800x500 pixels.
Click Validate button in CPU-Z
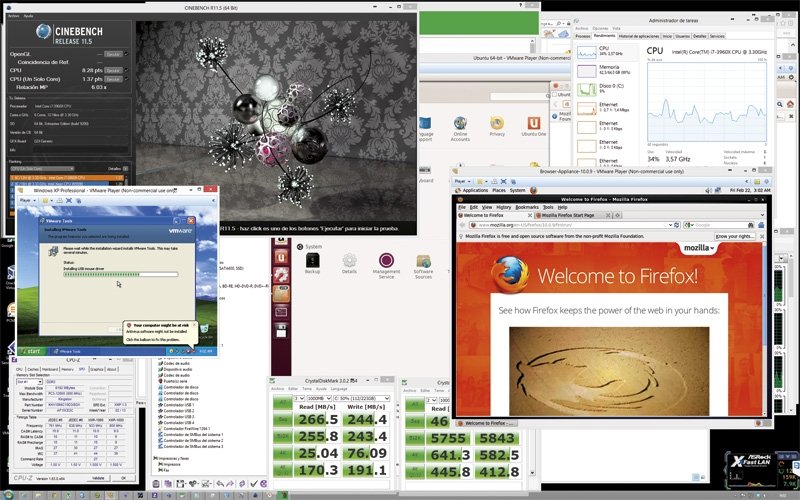pos(98,479)
